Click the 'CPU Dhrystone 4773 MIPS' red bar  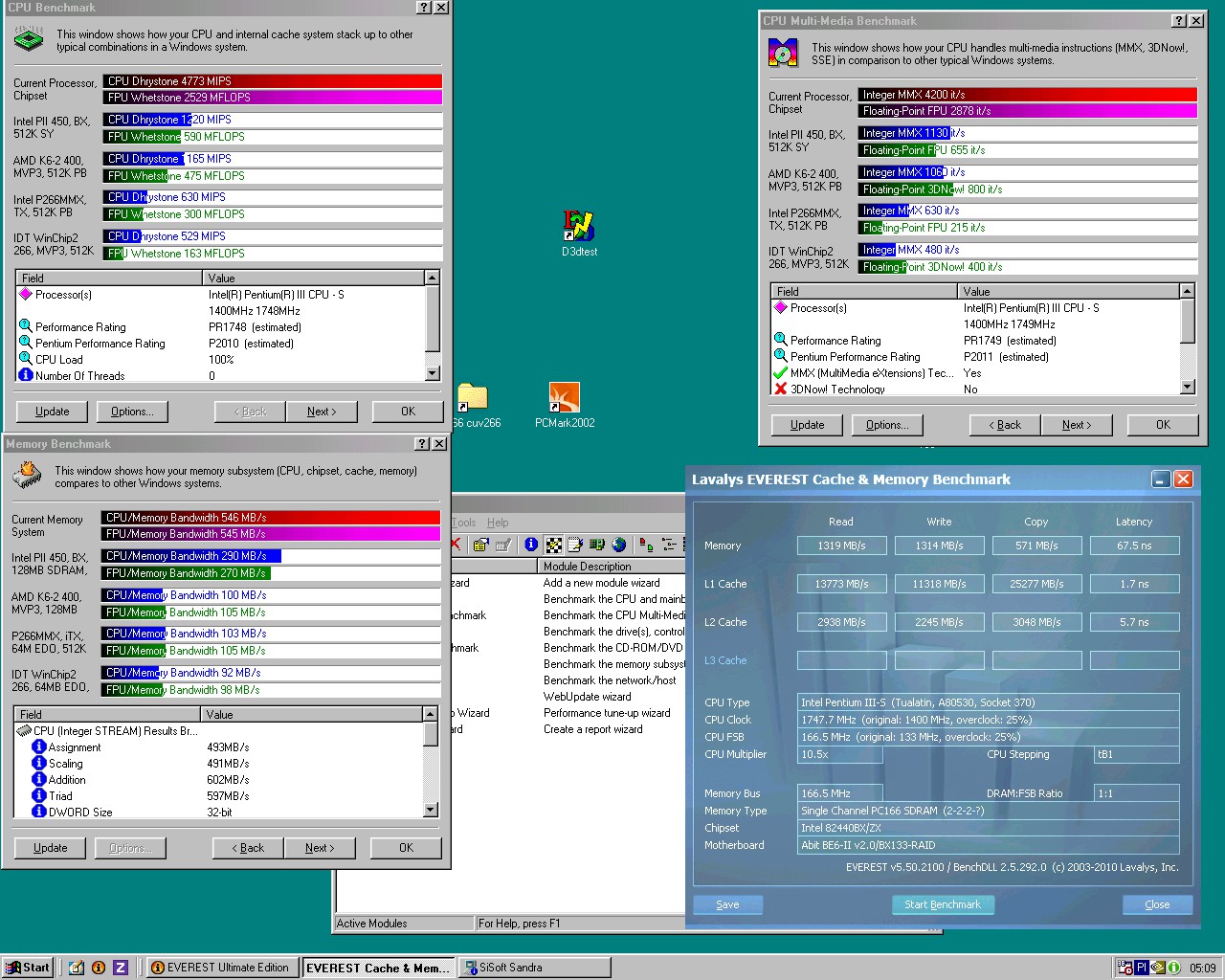tap(273, 81)
